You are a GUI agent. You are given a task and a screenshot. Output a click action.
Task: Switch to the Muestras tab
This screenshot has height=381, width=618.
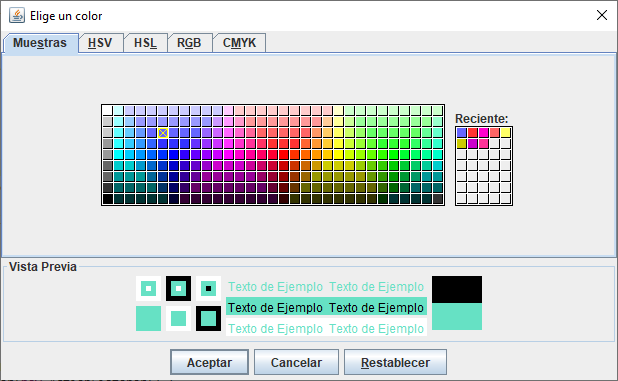40,43
